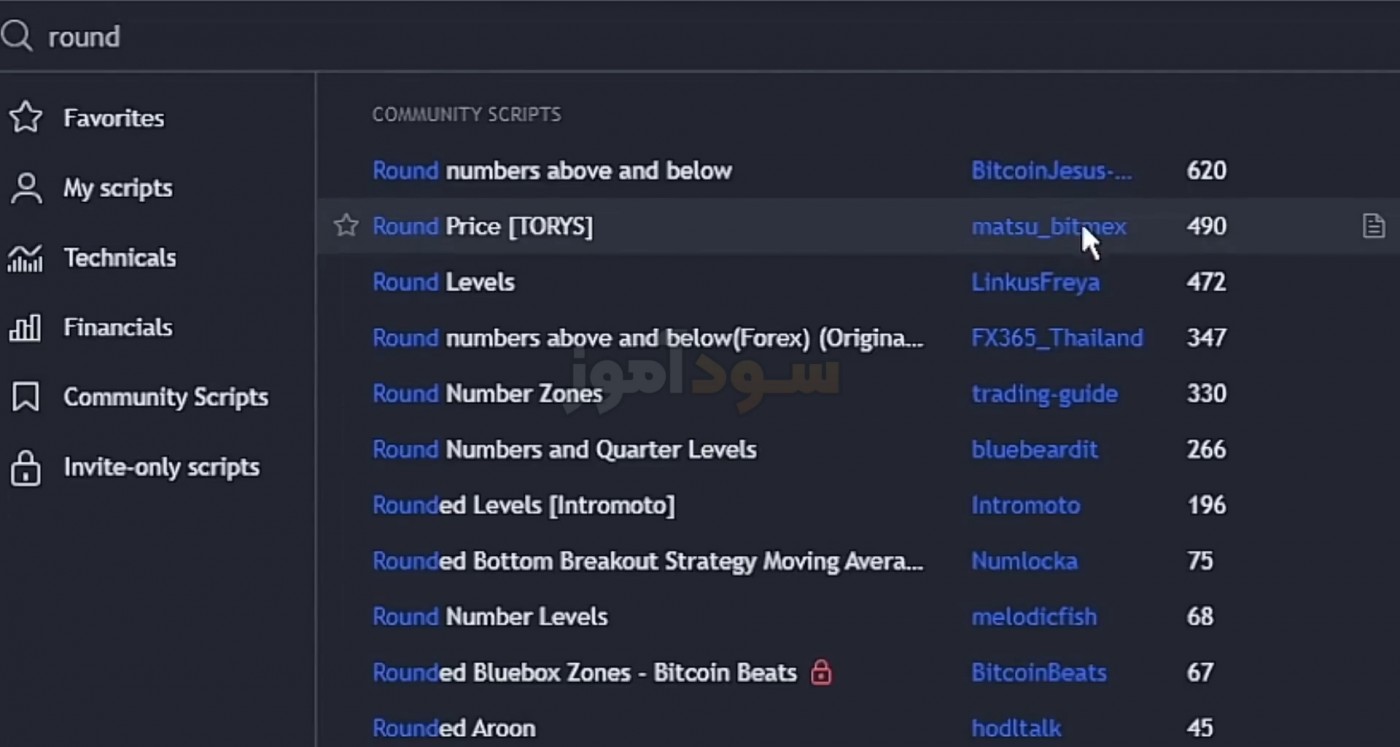Image resolution: width=1400 pixels, height=747 pixels.
Task: Open source code icon for Round Price
Action: click(x=1374, y=226)
